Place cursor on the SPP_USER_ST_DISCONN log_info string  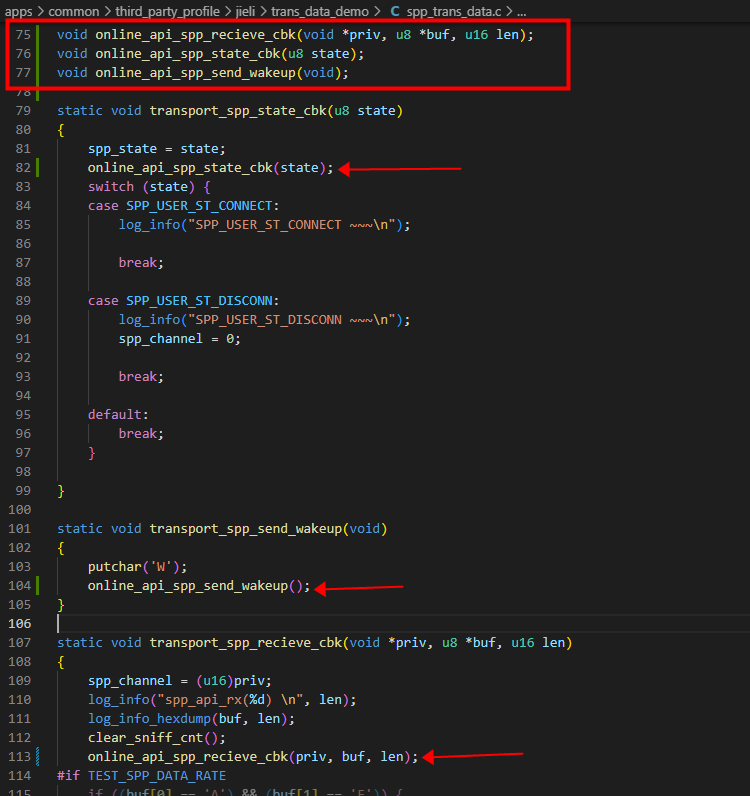click(x=291, y=320)
